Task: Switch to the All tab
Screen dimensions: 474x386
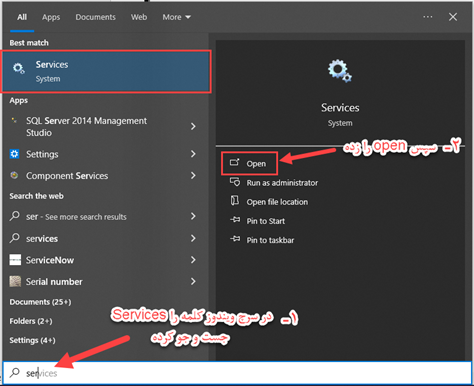Action: pyautogui.click(x=22, y=17)
